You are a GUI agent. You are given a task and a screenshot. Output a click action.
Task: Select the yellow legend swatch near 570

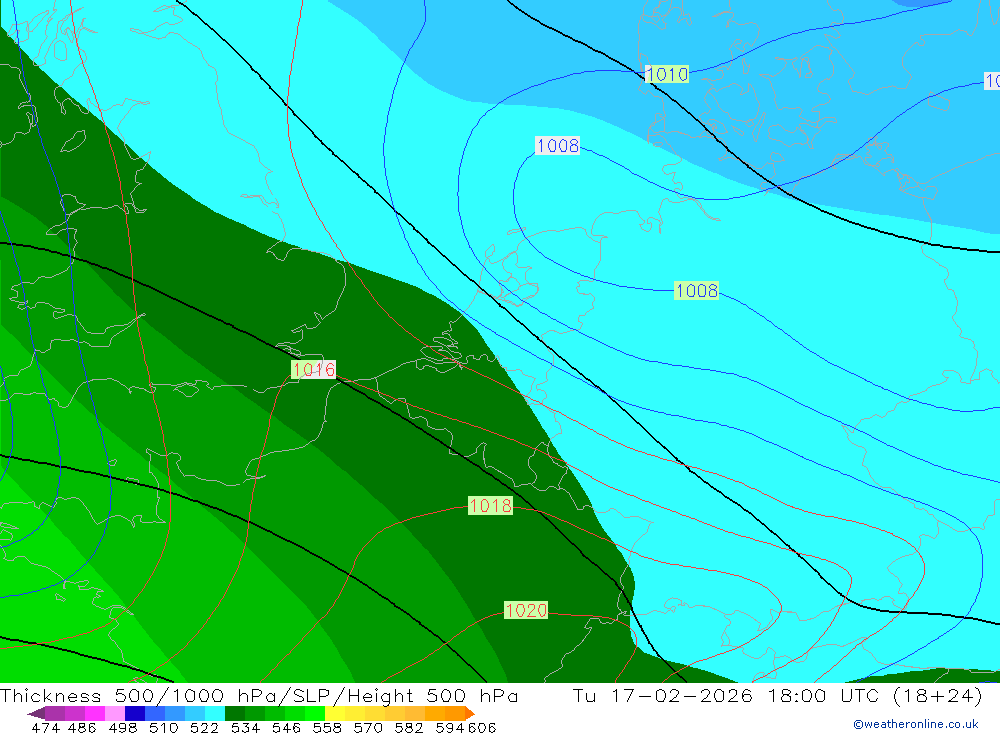[355, 713]
